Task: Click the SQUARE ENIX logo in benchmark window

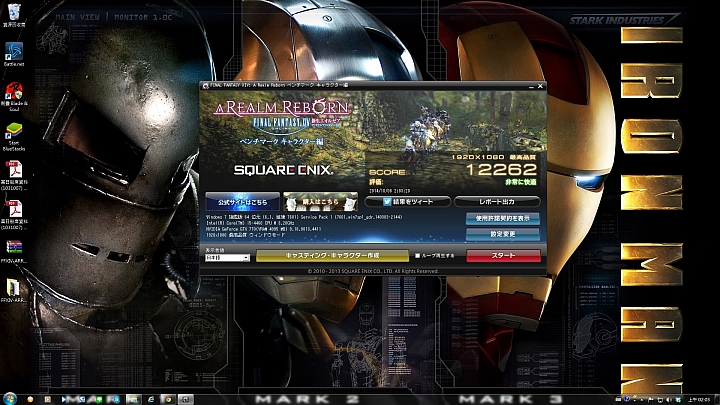Action: coord(283,170)
